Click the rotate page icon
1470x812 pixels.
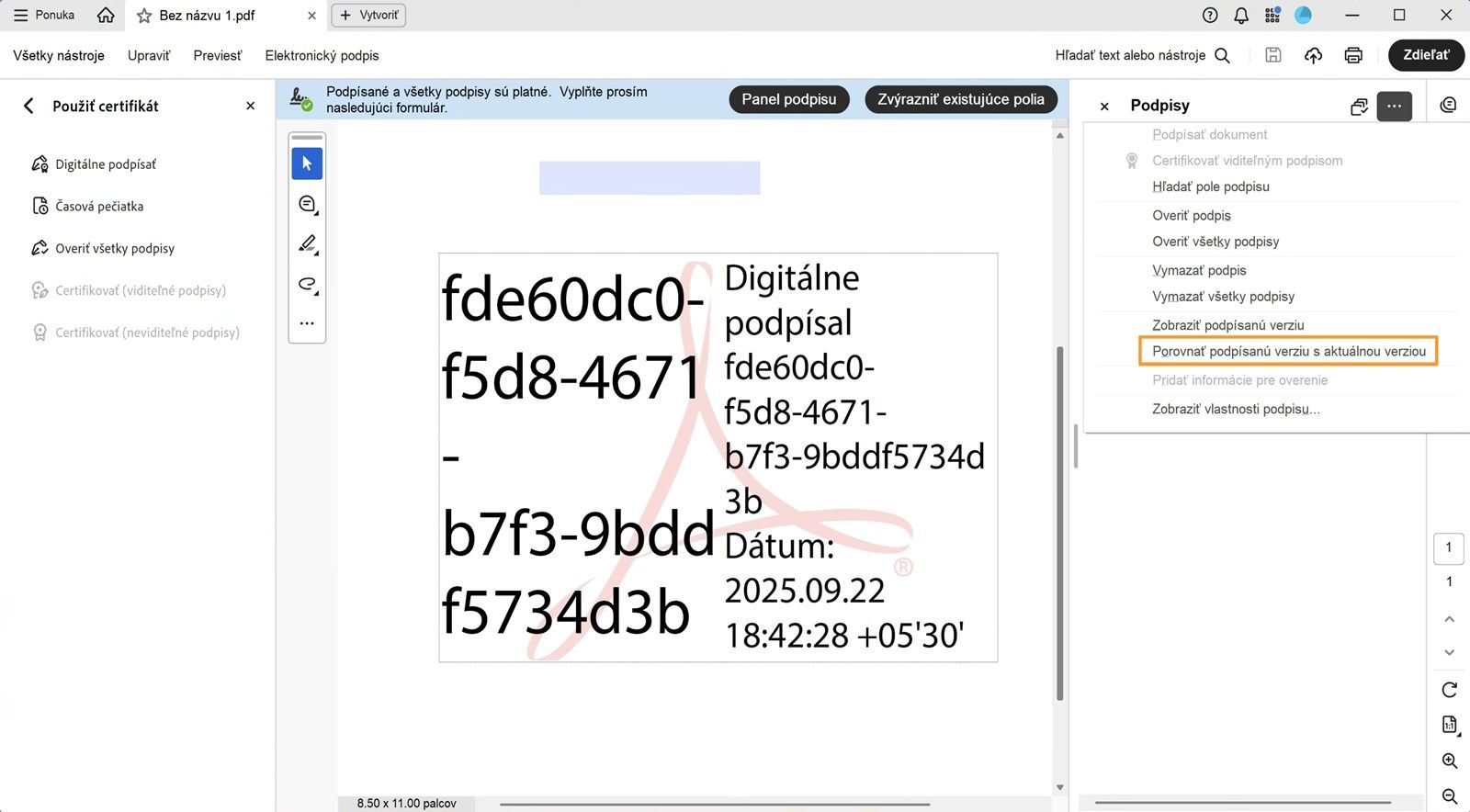[x=1449, y=690]
